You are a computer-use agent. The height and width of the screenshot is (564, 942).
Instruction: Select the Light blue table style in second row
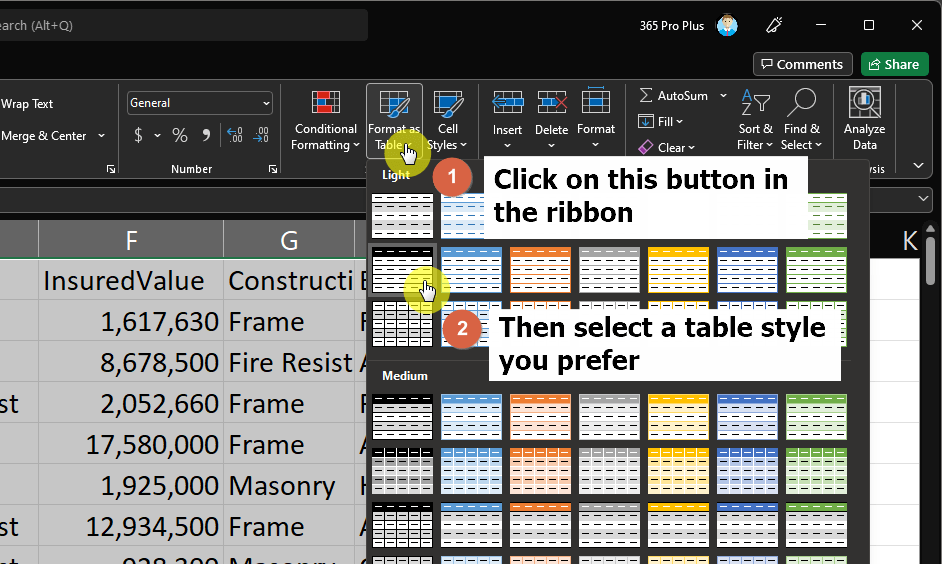pyautogui.click(x=472, y=270)
